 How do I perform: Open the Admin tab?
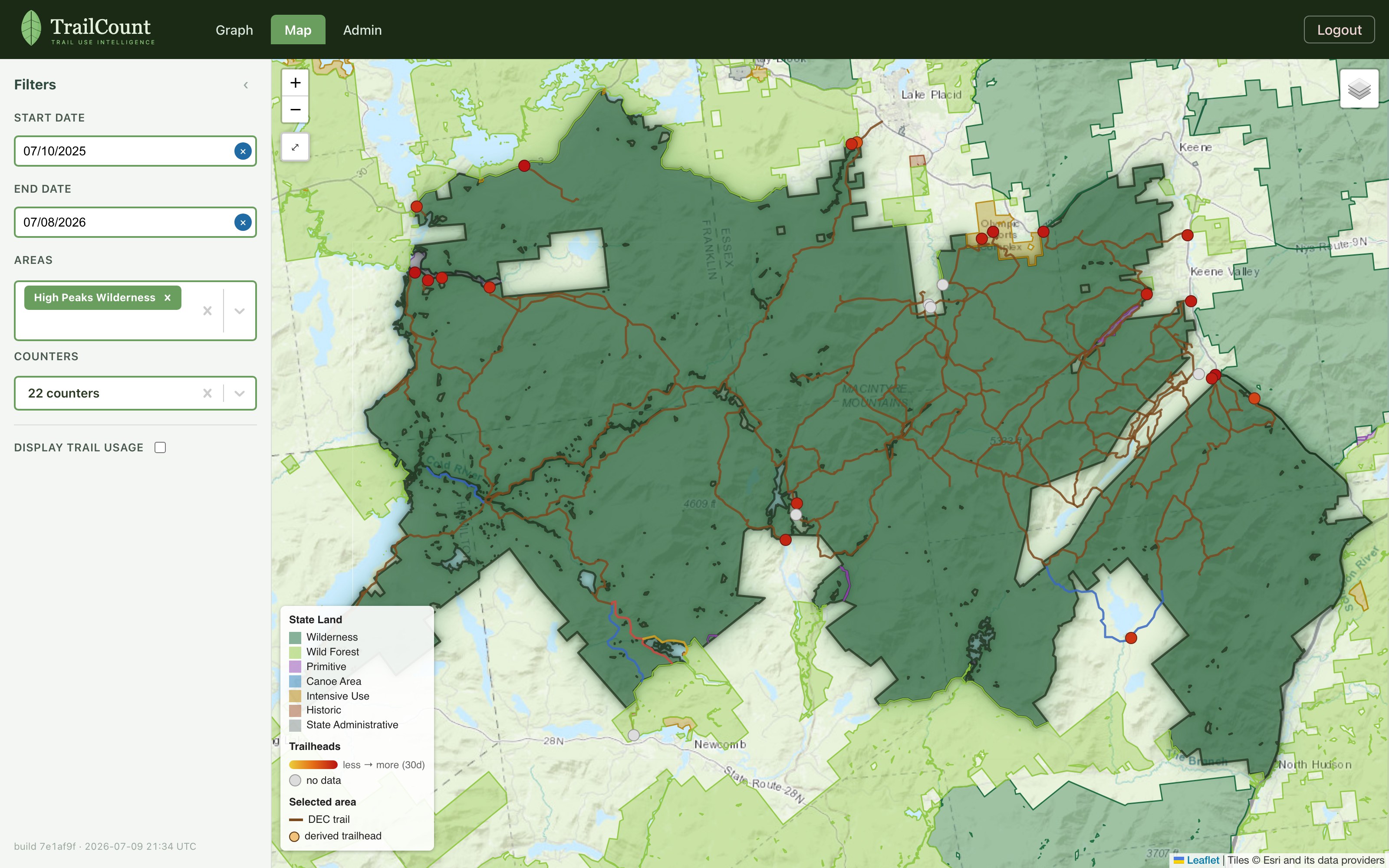click(362, 30)
